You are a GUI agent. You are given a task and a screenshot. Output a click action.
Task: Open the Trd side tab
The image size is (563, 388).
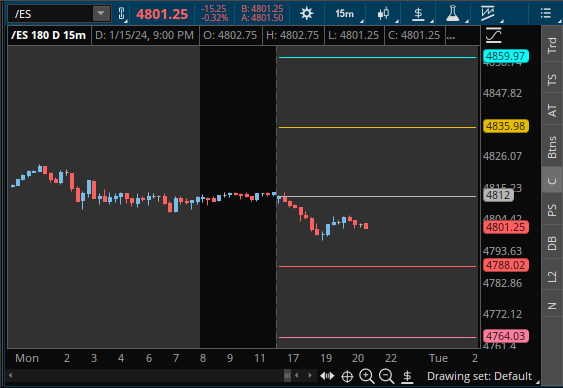552,46
